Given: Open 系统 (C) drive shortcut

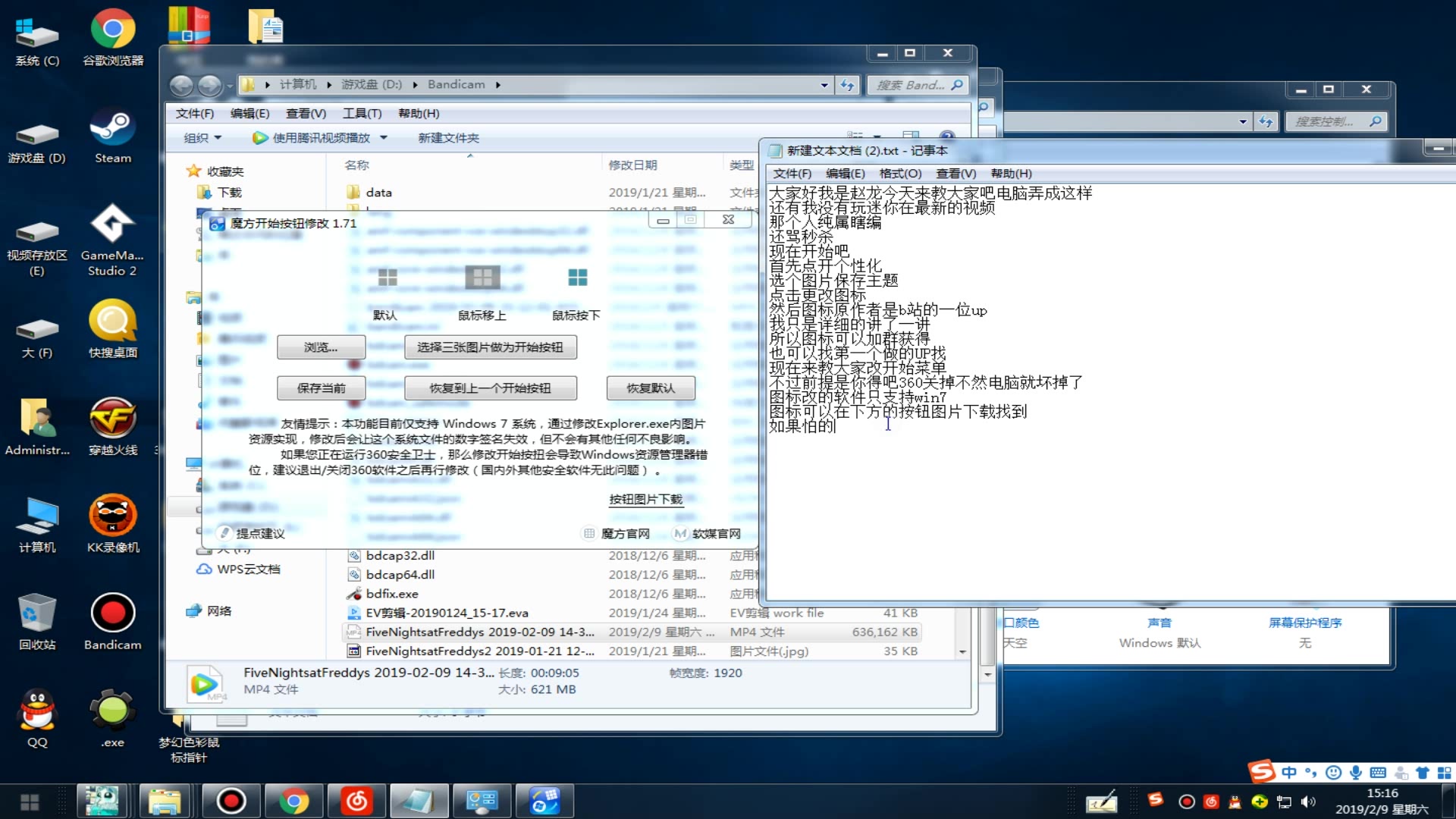Looking at the screenshot, I should (36, 42).
